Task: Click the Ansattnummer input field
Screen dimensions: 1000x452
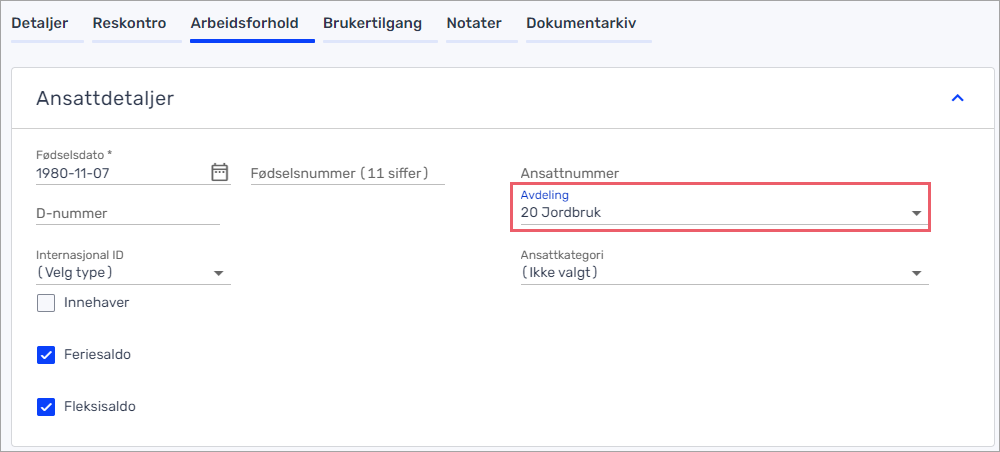Action: pos(724,173)
